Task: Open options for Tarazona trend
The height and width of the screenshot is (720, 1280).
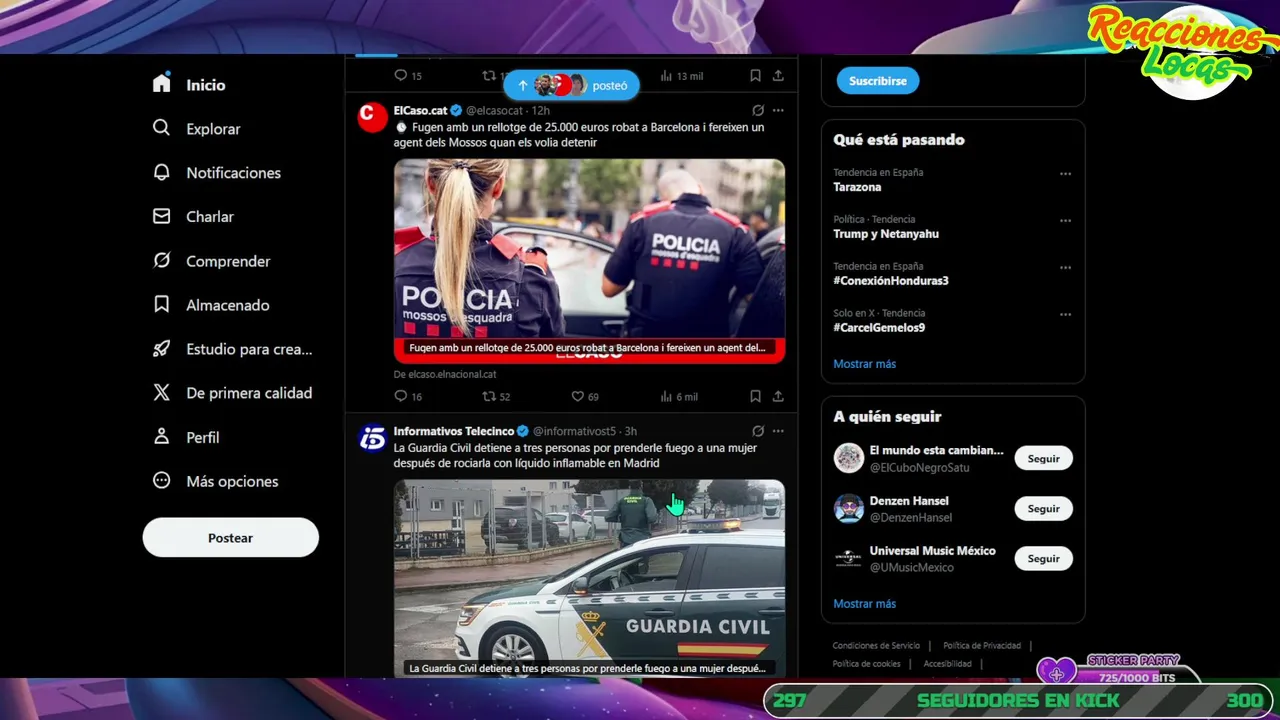Action: [x=1065, y=174]
